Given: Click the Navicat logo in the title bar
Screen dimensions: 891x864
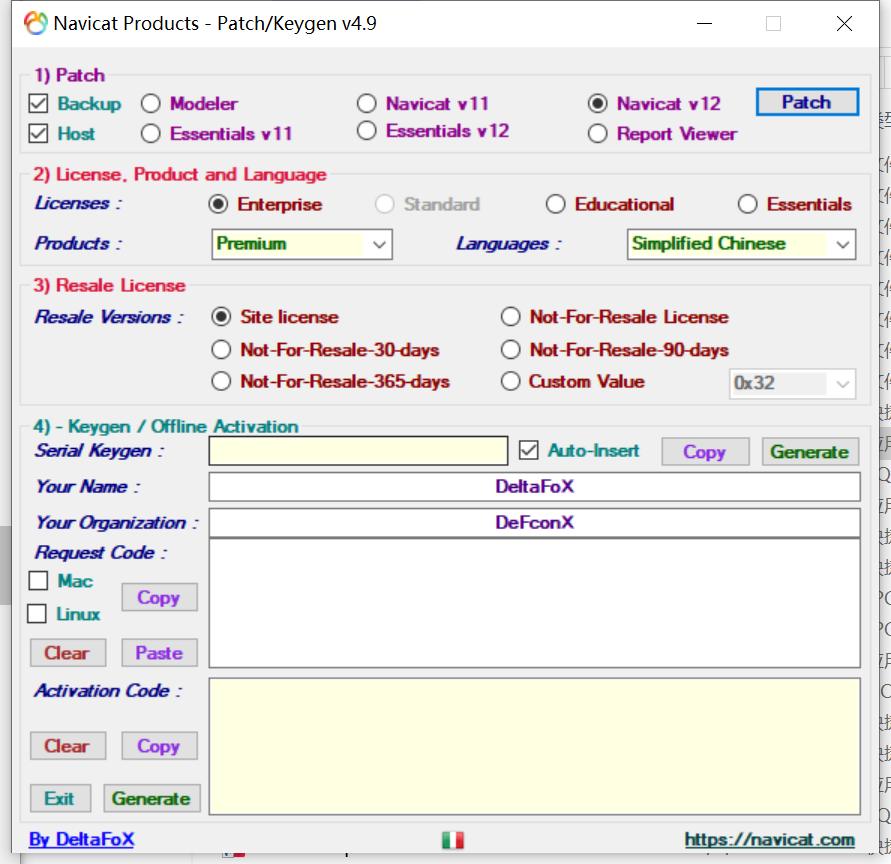Looking at the screenshot, I should pos(35,24).
